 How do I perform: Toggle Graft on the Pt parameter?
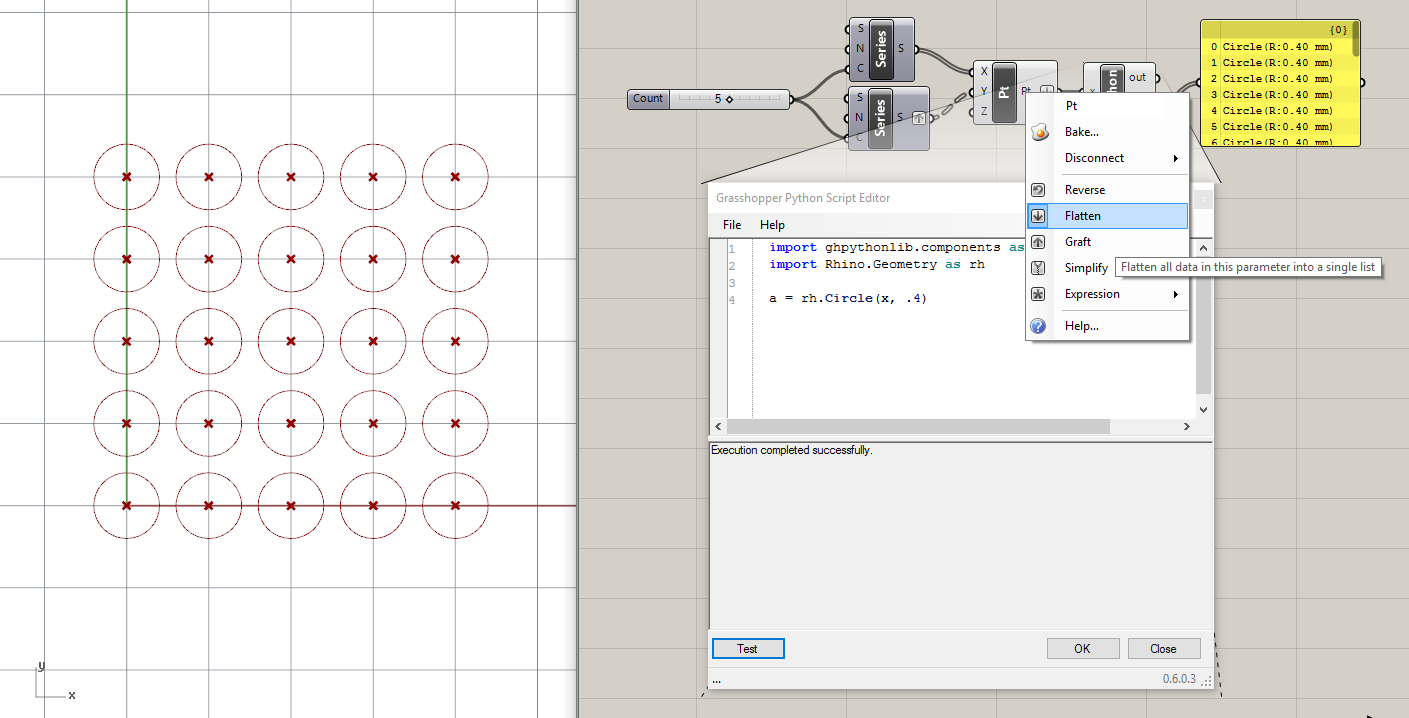coord(1077,241)
